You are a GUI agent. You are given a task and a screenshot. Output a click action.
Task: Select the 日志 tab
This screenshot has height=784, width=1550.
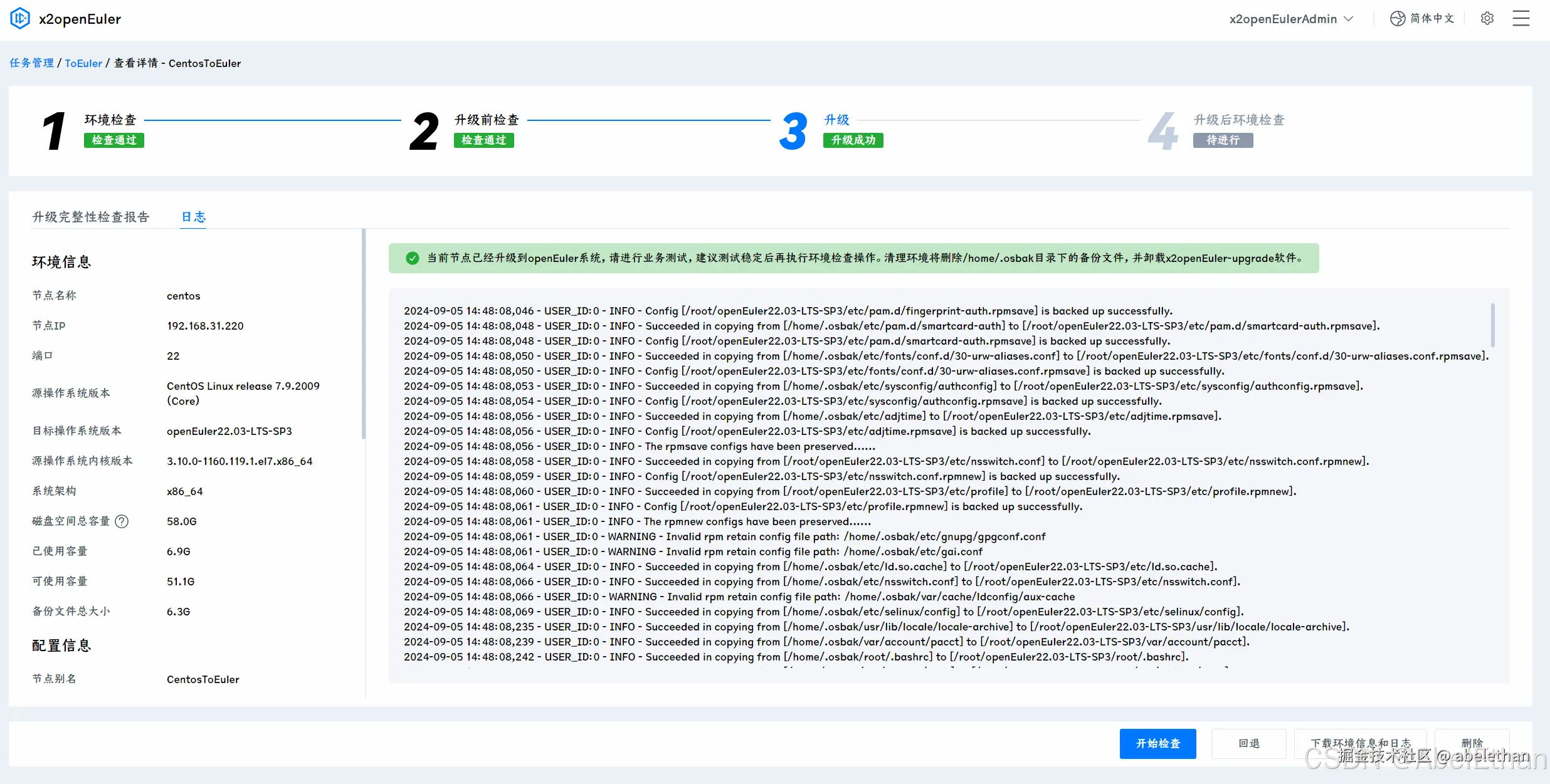tap(193, 217)
